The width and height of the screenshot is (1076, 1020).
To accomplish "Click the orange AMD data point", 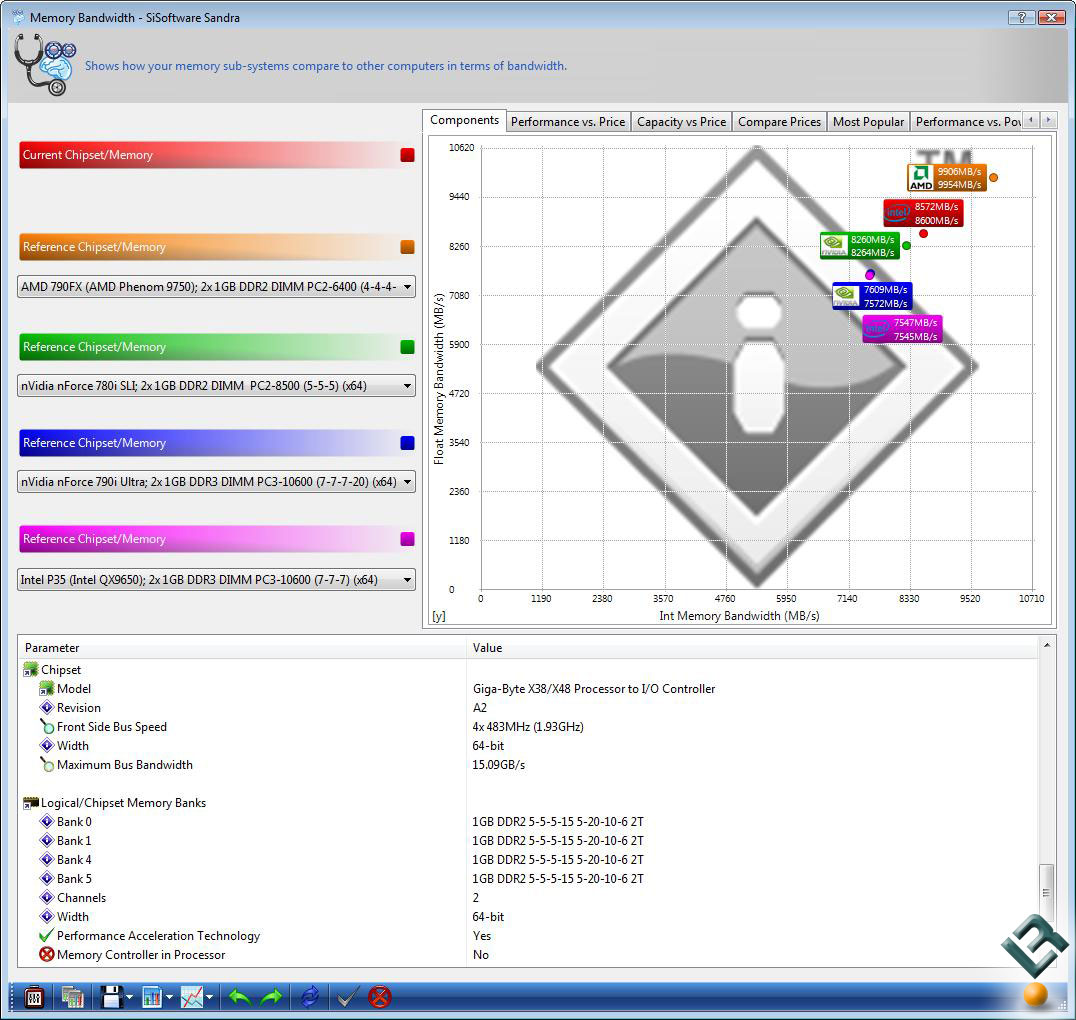I will point(994,178).
